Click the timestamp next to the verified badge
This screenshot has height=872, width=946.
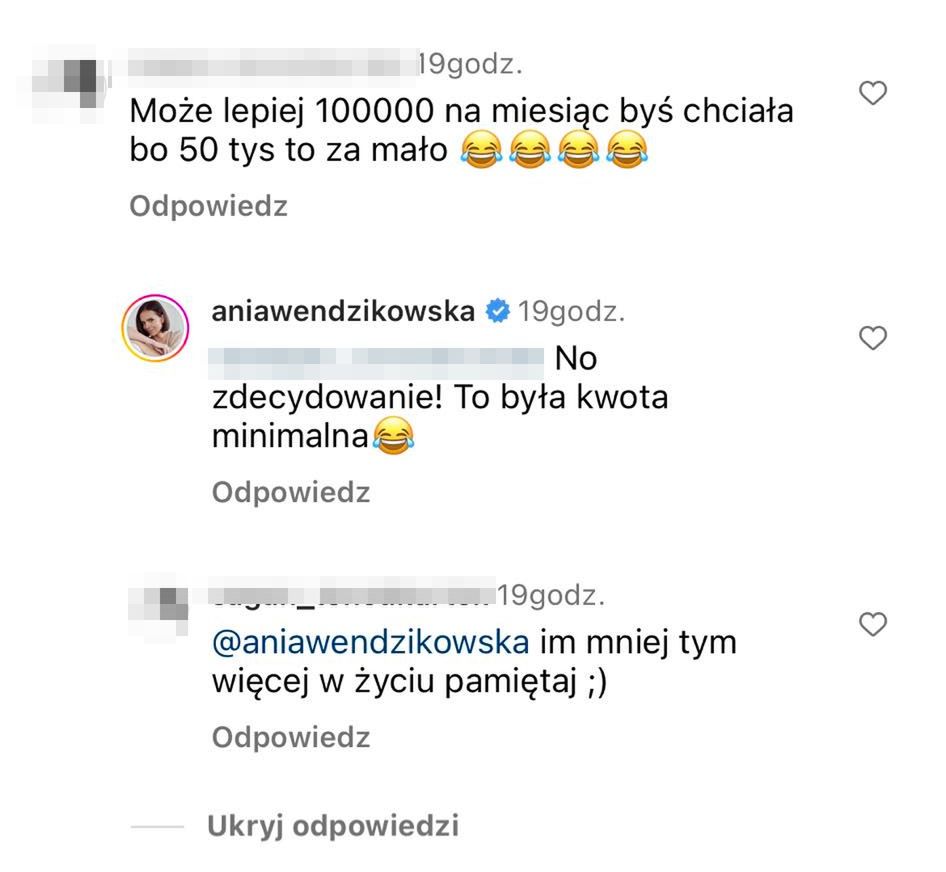[x=568, y=312]
